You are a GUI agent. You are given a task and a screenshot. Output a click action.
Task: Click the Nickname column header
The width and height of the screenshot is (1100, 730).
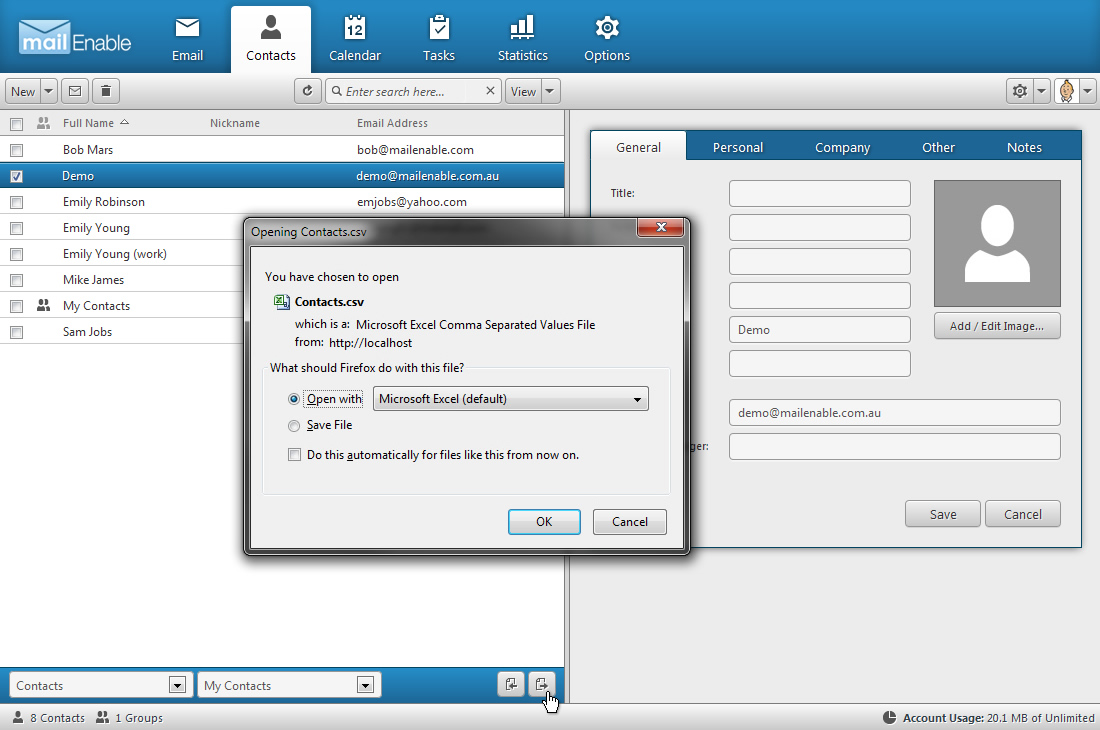click(x=235, y=123)
